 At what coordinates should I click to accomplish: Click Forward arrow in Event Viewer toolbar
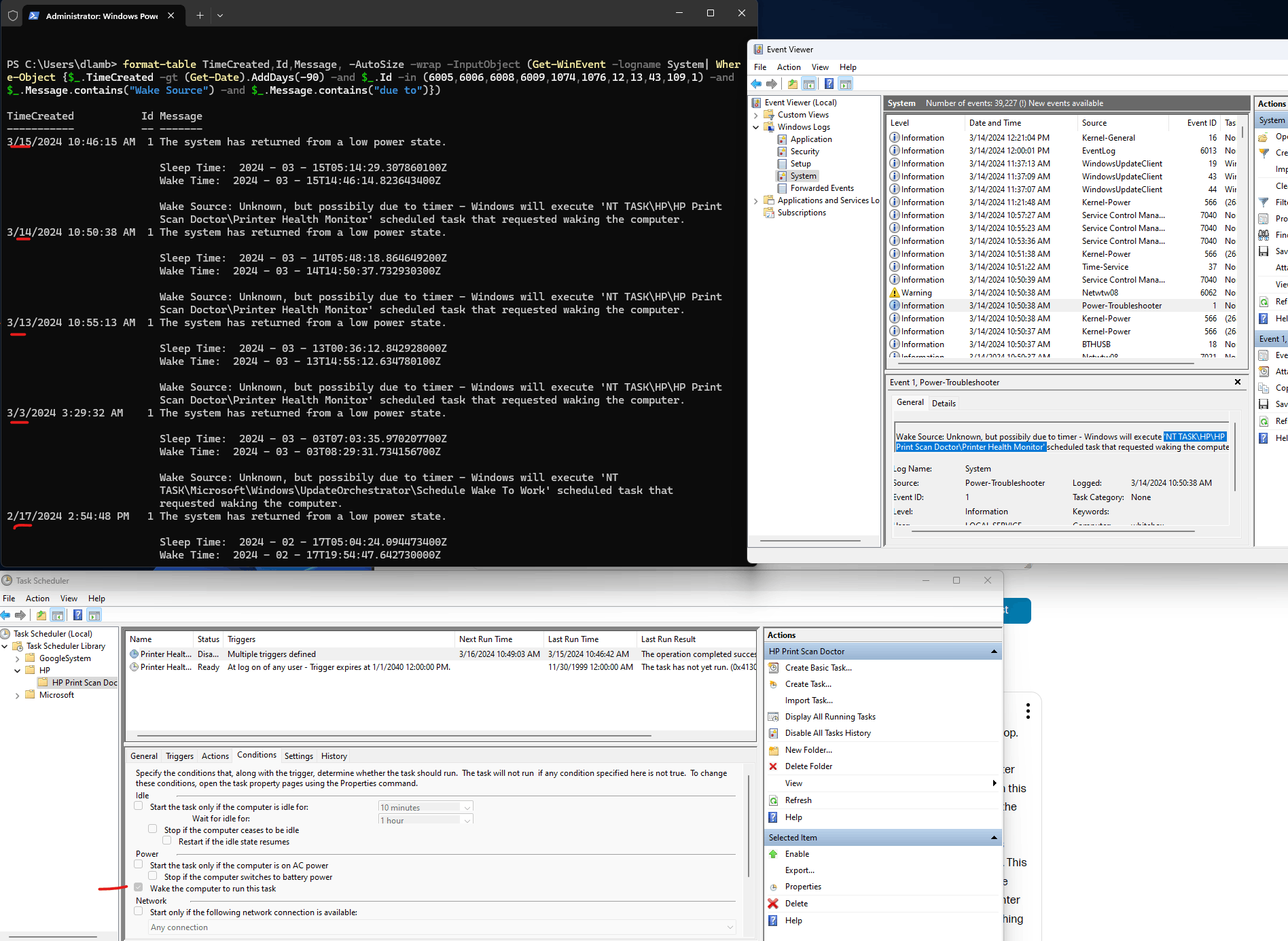tap(772, 84)
